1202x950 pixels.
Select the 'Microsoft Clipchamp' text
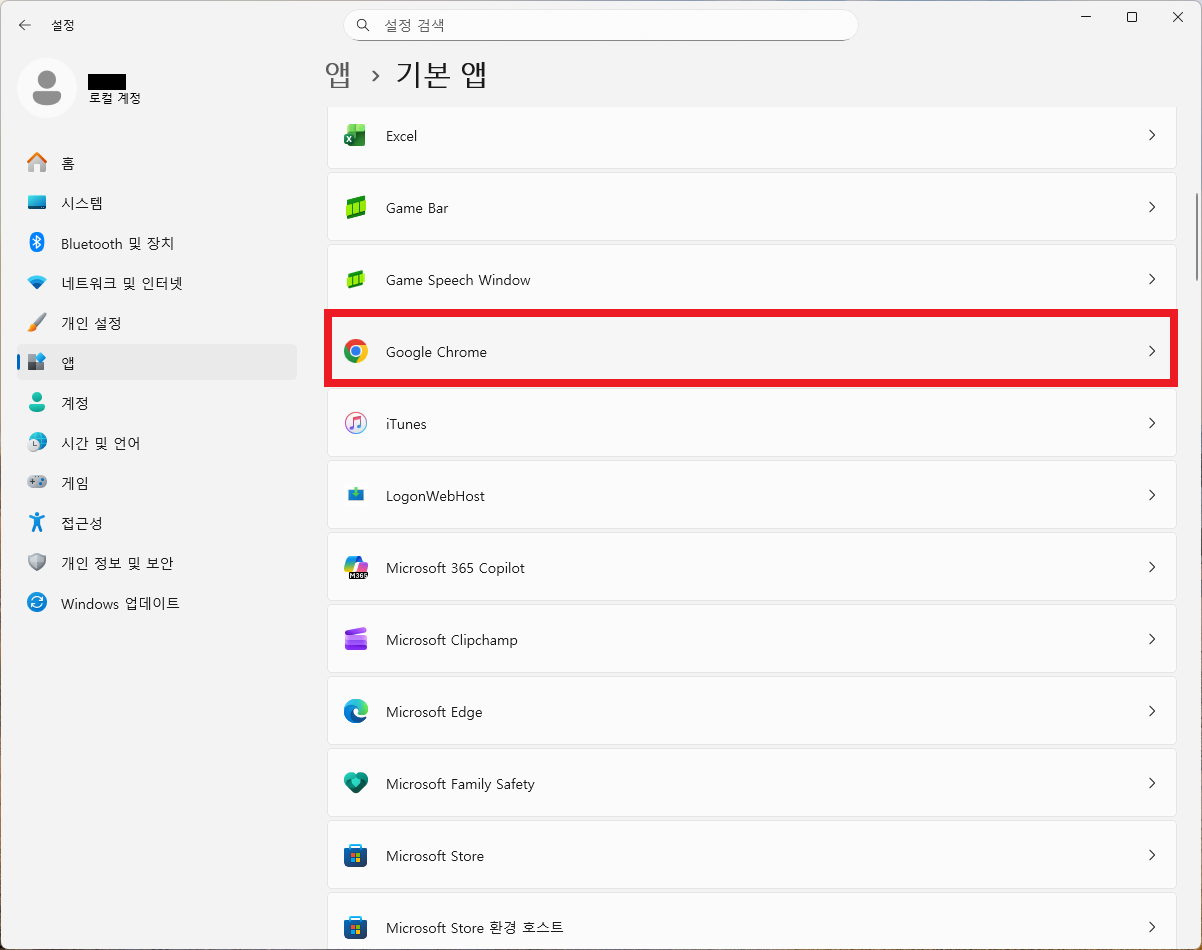(452, 640)
